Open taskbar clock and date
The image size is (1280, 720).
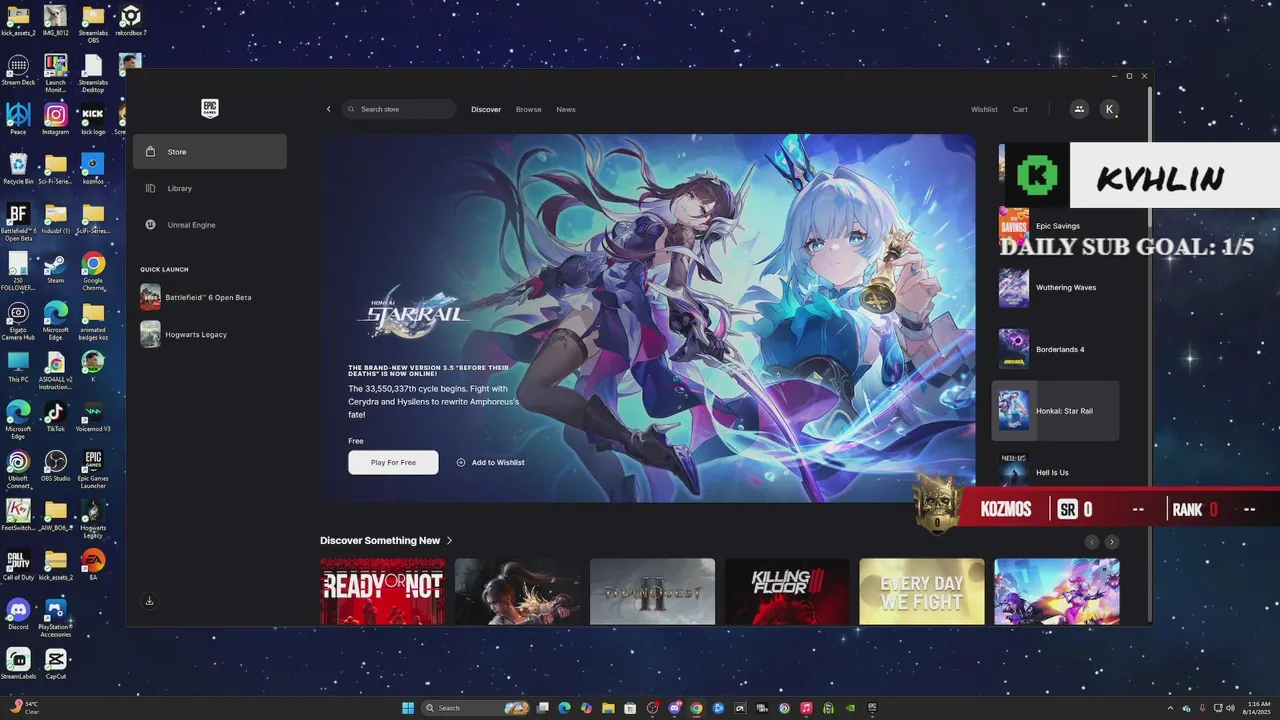(1258, 708)
